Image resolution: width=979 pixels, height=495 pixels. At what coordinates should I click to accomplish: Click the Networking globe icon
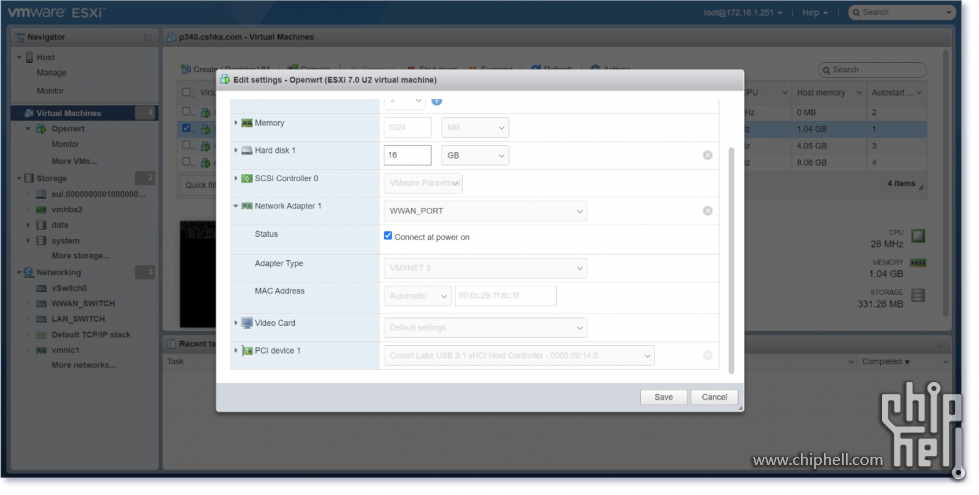(29, 273)
